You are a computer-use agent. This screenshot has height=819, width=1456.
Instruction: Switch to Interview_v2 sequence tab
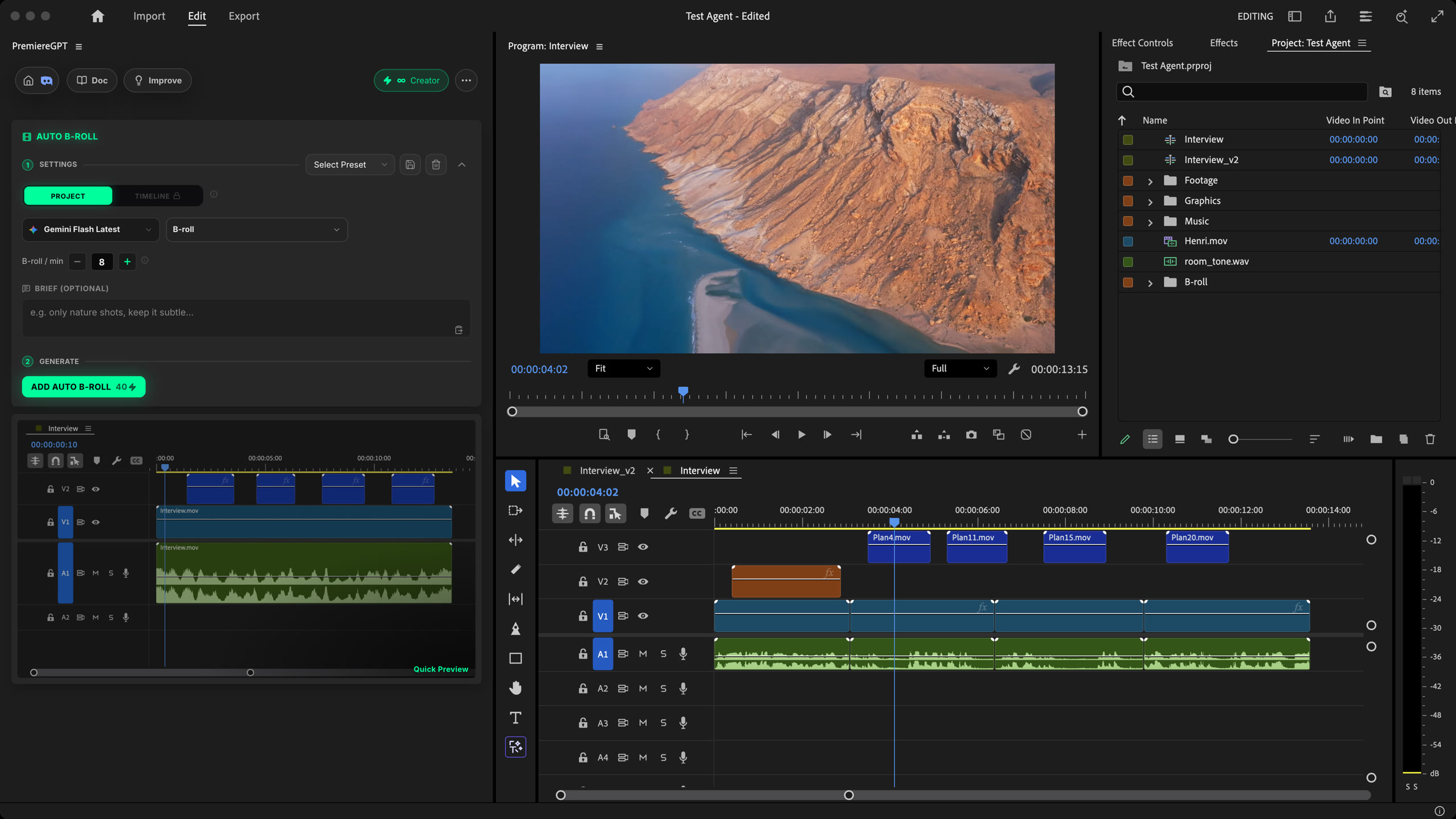[x=607, y=470]
